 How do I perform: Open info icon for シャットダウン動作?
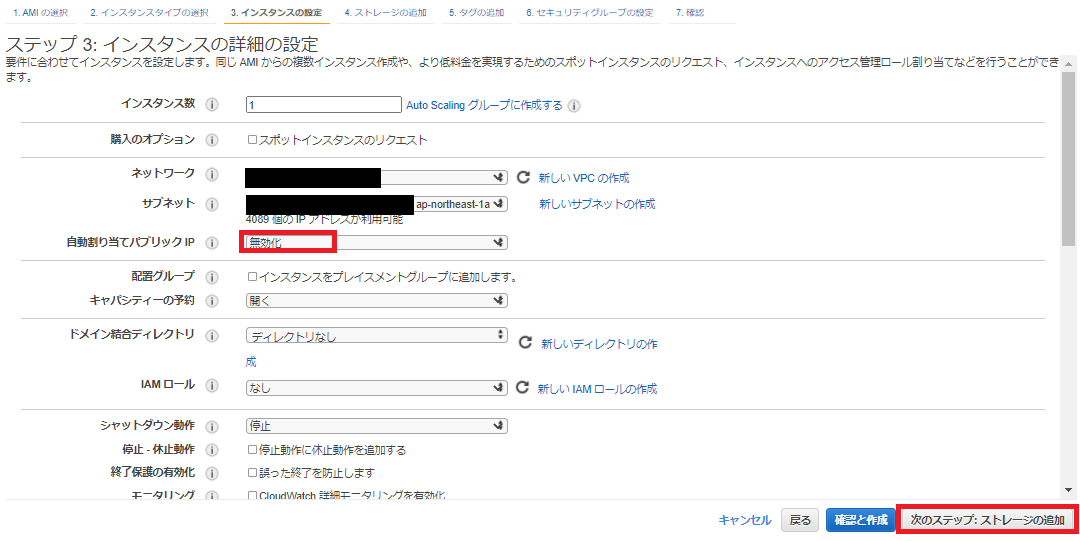(211, 427)
